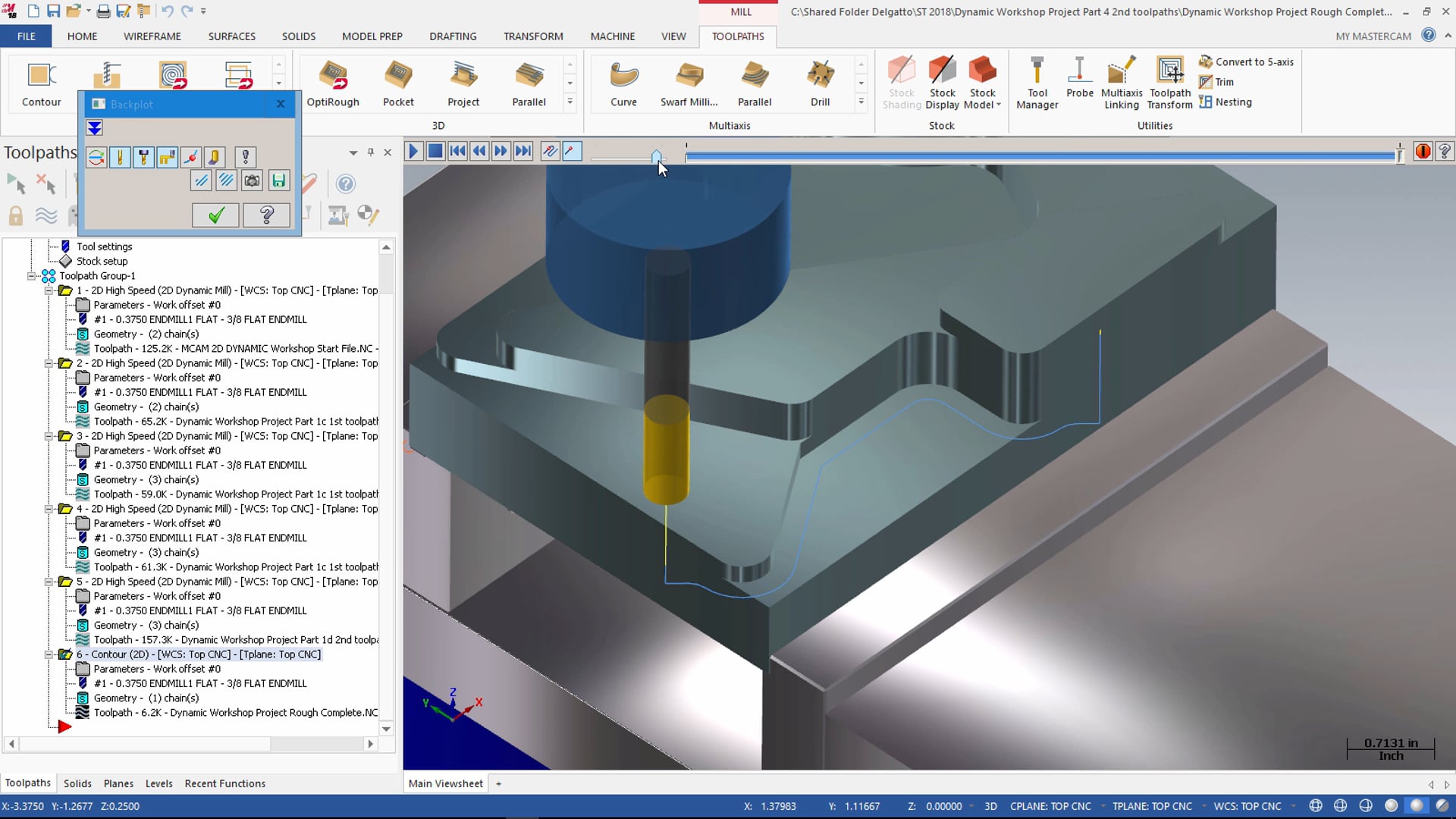Image resolution: width=1456 pixels, height=819 pixels.
Task: Open Backplot dialog help button
Action: click(266, 215)
